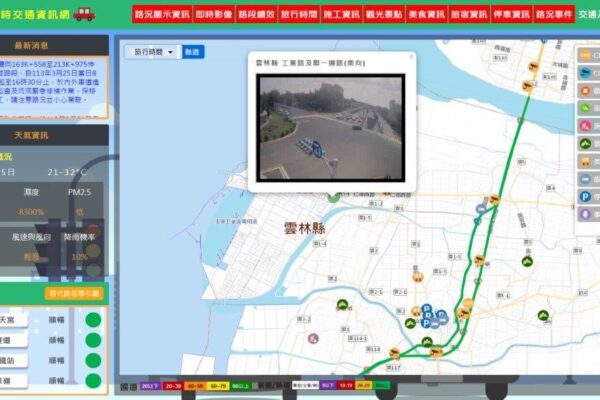This screenshot has width=600, height=400.
Task: Toggle the purple layer icon in right panel
Action: (x=585, y=214)
